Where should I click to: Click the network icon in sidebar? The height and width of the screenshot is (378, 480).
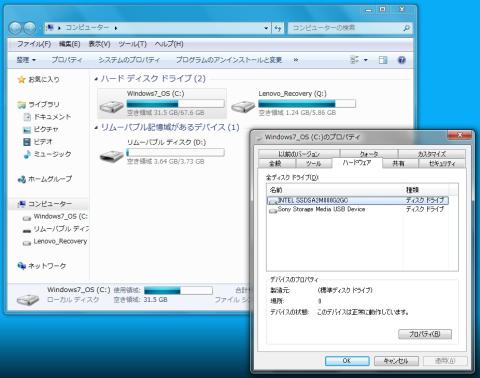22,266
